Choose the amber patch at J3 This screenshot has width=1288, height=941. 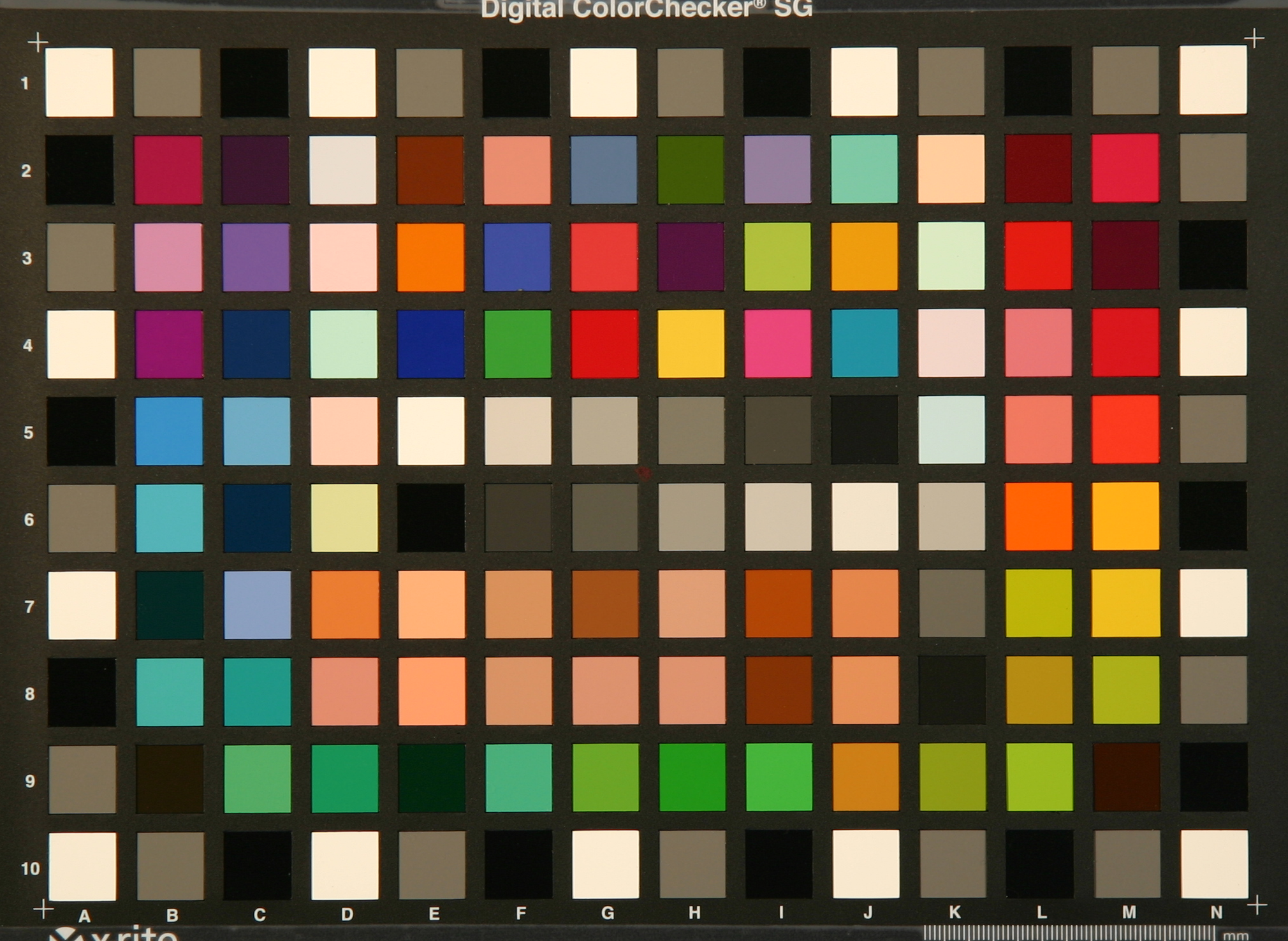click(865, 256)
